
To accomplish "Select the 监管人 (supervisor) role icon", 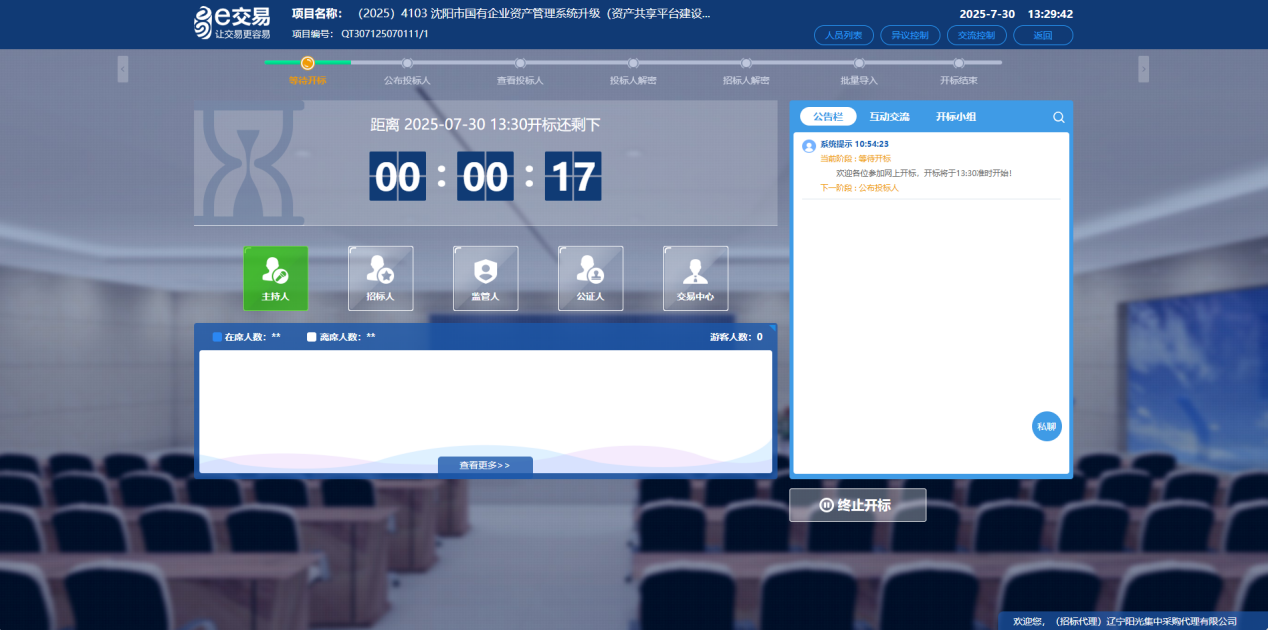I will coord(485,278).
